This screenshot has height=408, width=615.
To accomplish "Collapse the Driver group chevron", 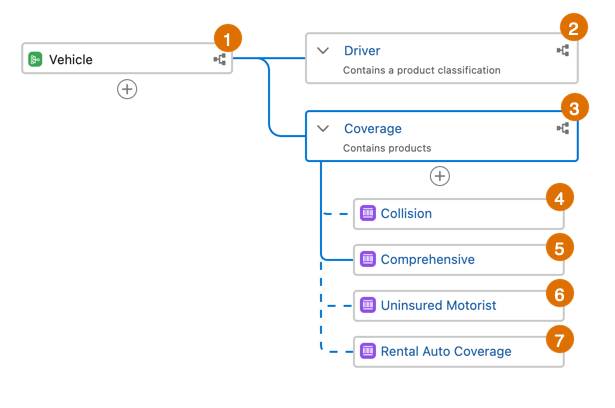I will [323, 51].
